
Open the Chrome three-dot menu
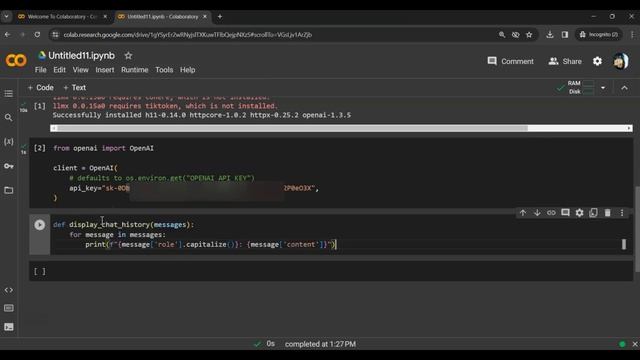click(x=633, y=35)
